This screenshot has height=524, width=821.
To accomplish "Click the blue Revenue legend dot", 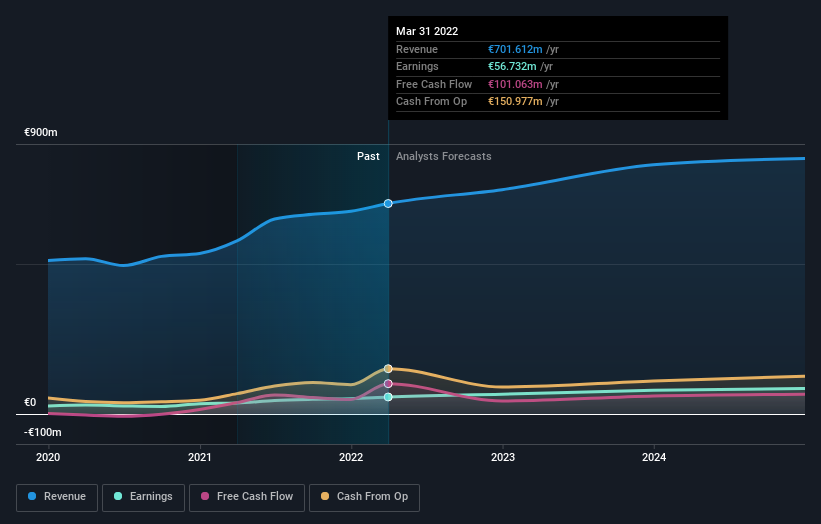I will pyautogui.click(x=32, y=496).
